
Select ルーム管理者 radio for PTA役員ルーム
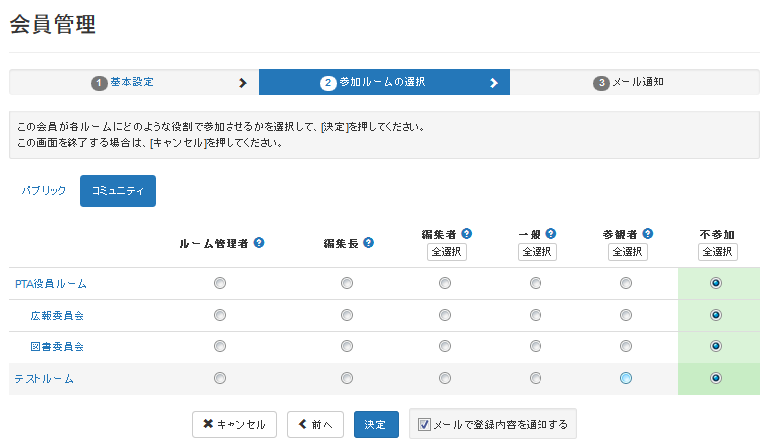[x=220, y=283]
